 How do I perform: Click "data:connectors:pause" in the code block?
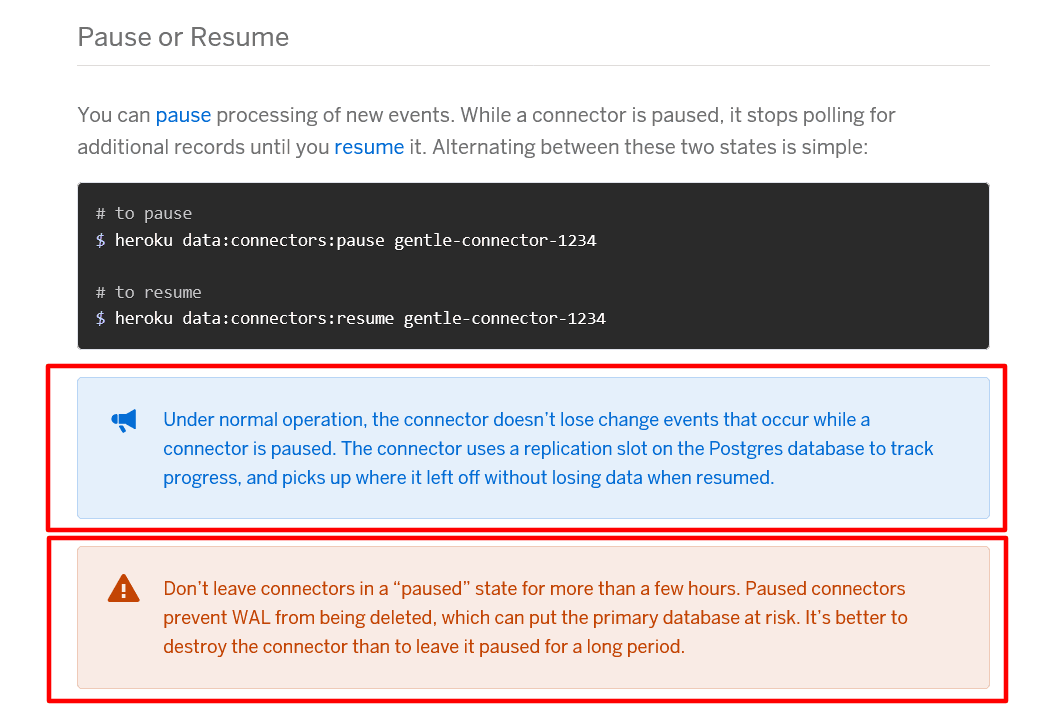(x=283, y=240)
